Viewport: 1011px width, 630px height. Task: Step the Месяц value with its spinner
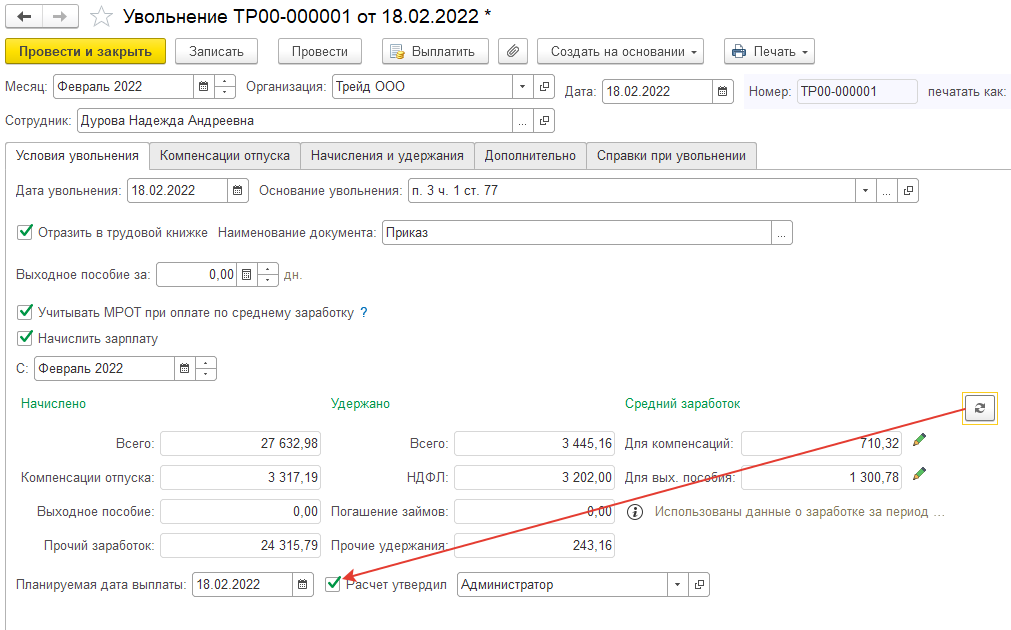coord(224,86)
